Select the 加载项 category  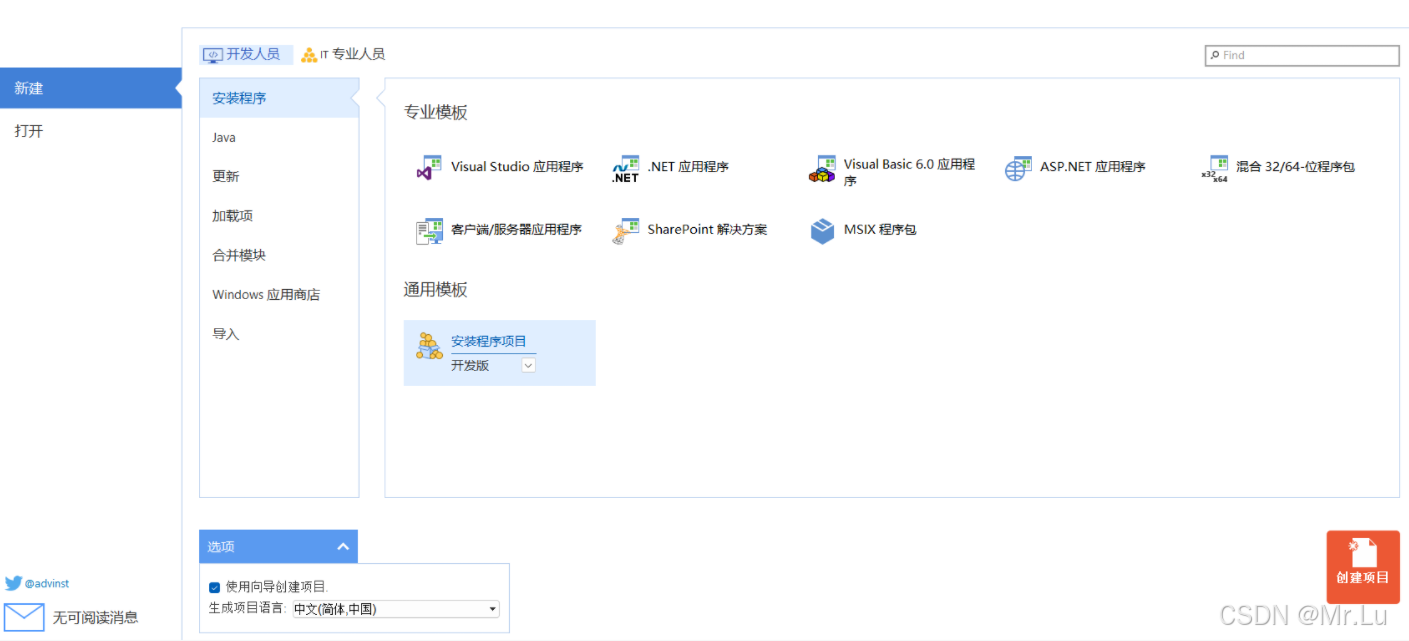click(279, 216)
